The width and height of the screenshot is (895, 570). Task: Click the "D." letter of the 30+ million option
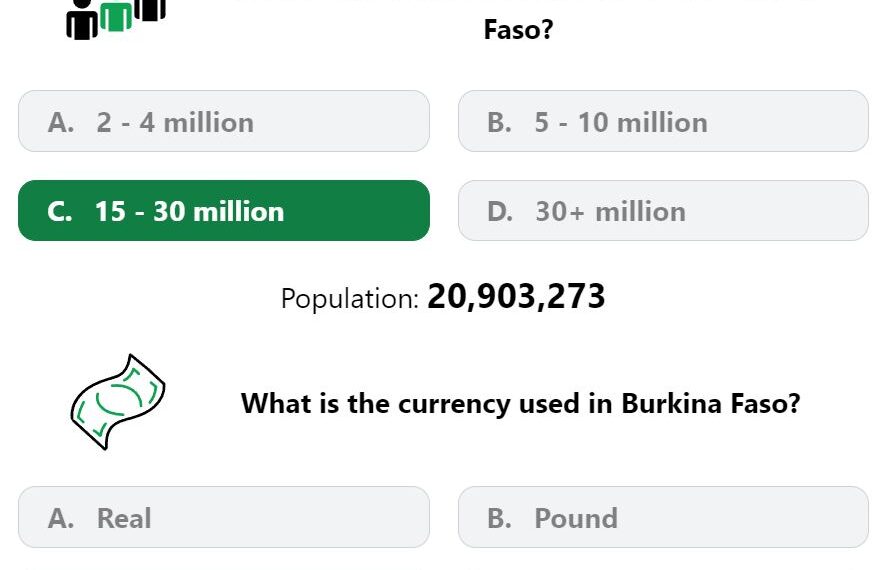click(x=499, y=212)
